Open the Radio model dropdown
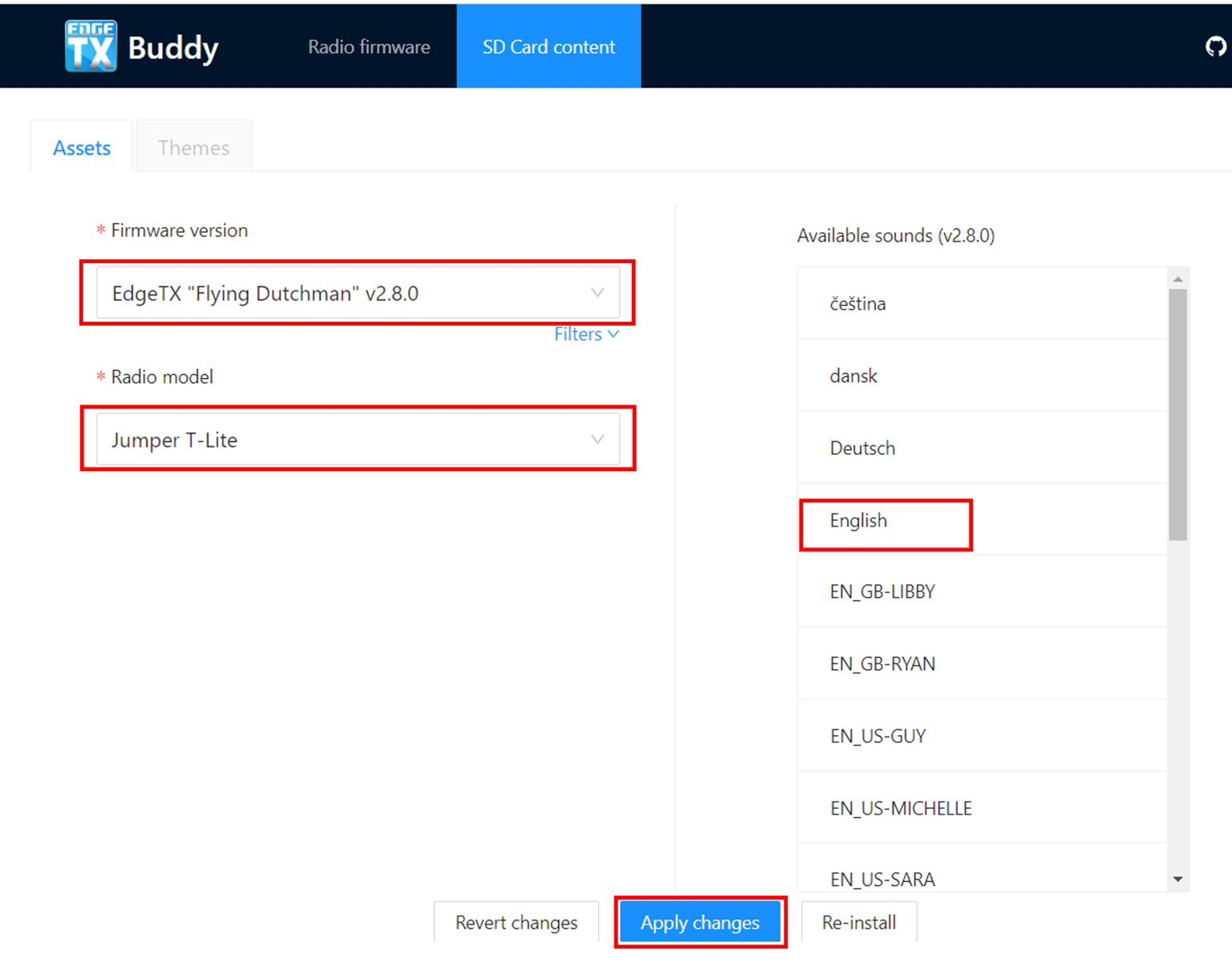The image size is (1232, 971). pyautogui.click(x=357, y=439)
